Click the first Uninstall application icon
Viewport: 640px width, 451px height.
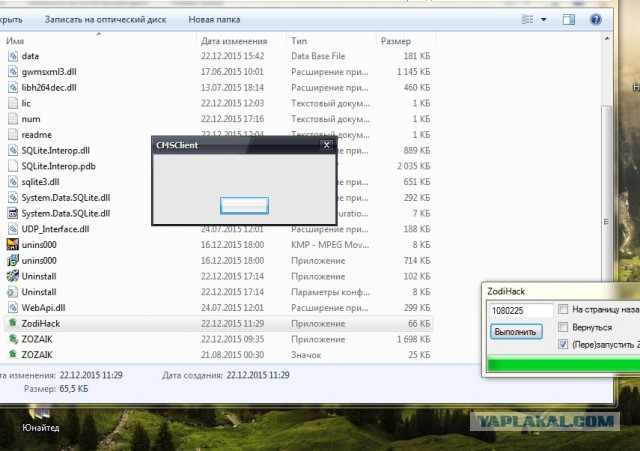[x=13, y=276]
